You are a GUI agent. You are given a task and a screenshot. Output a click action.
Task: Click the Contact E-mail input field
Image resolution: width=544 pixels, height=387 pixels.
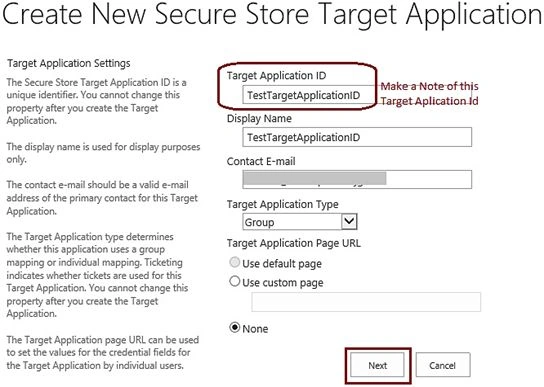pos(357,179)
